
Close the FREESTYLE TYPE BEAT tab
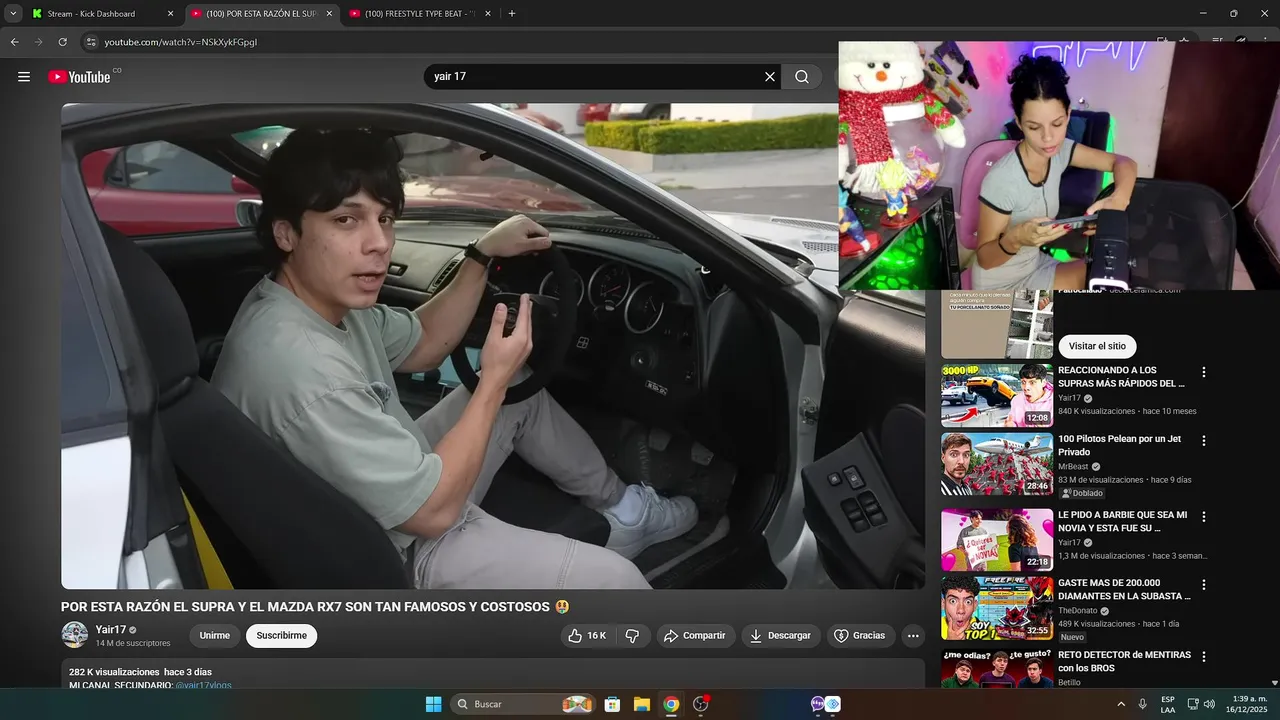[488, 14]
